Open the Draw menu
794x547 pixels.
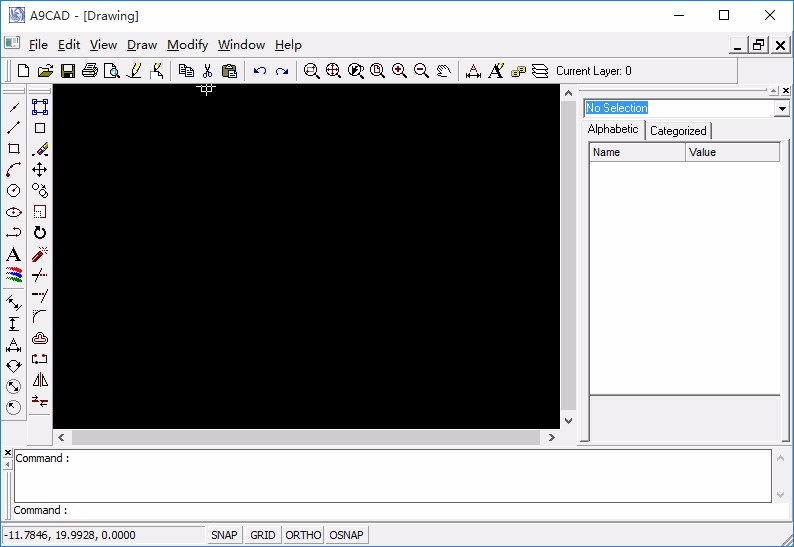pyautogui.click(x=142, y=45)
